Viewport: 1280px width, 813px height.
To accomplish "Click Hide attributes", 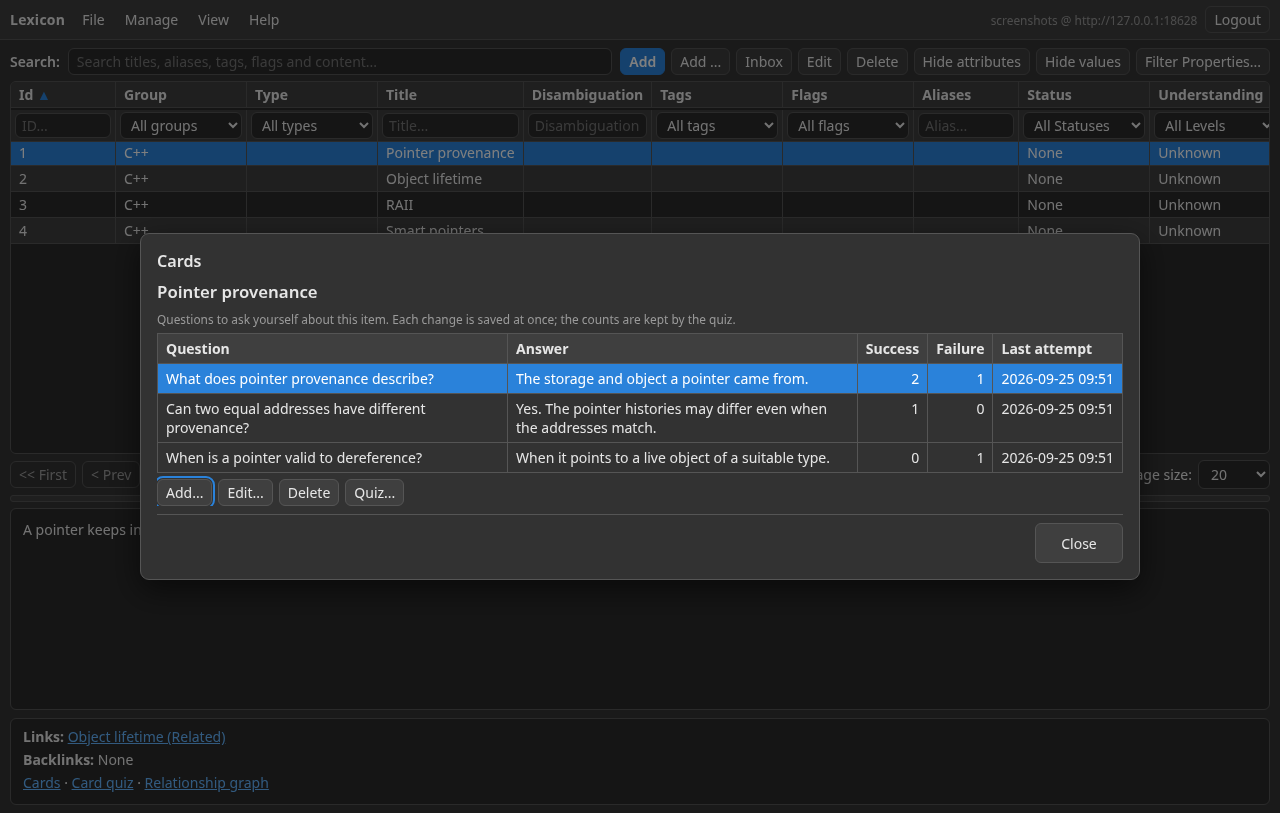I will point(971,62).
